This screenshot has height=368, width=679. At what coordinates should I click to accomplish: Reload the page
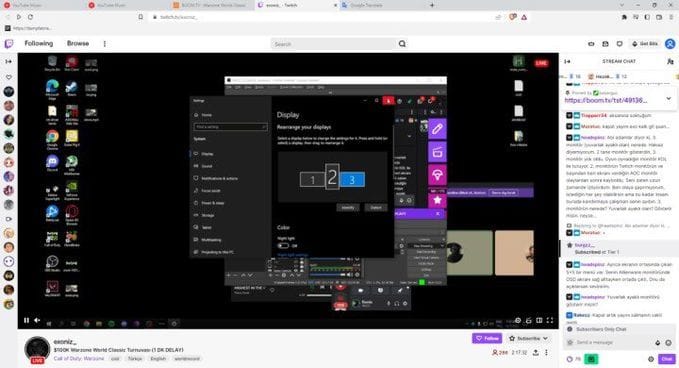pyautogui.click(x=30, y=17)
